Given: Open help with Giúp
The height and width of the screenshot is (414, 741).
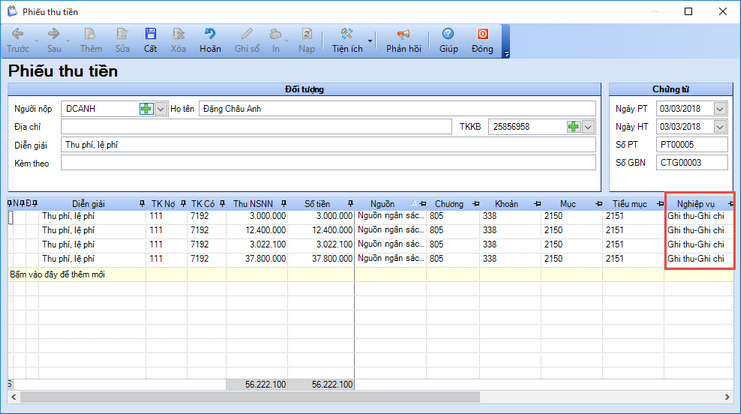Looking at the screenshot, I should coord(448,40).
